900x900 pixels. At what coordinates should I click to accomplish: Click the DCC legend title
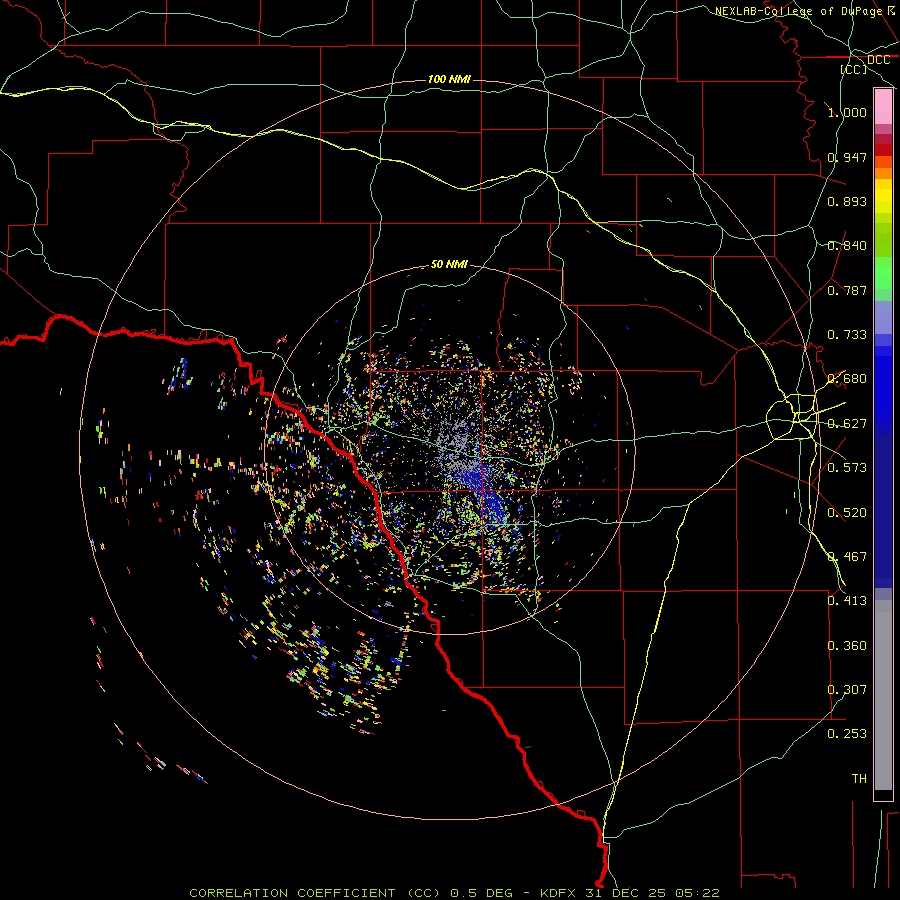tap(878, 60)
